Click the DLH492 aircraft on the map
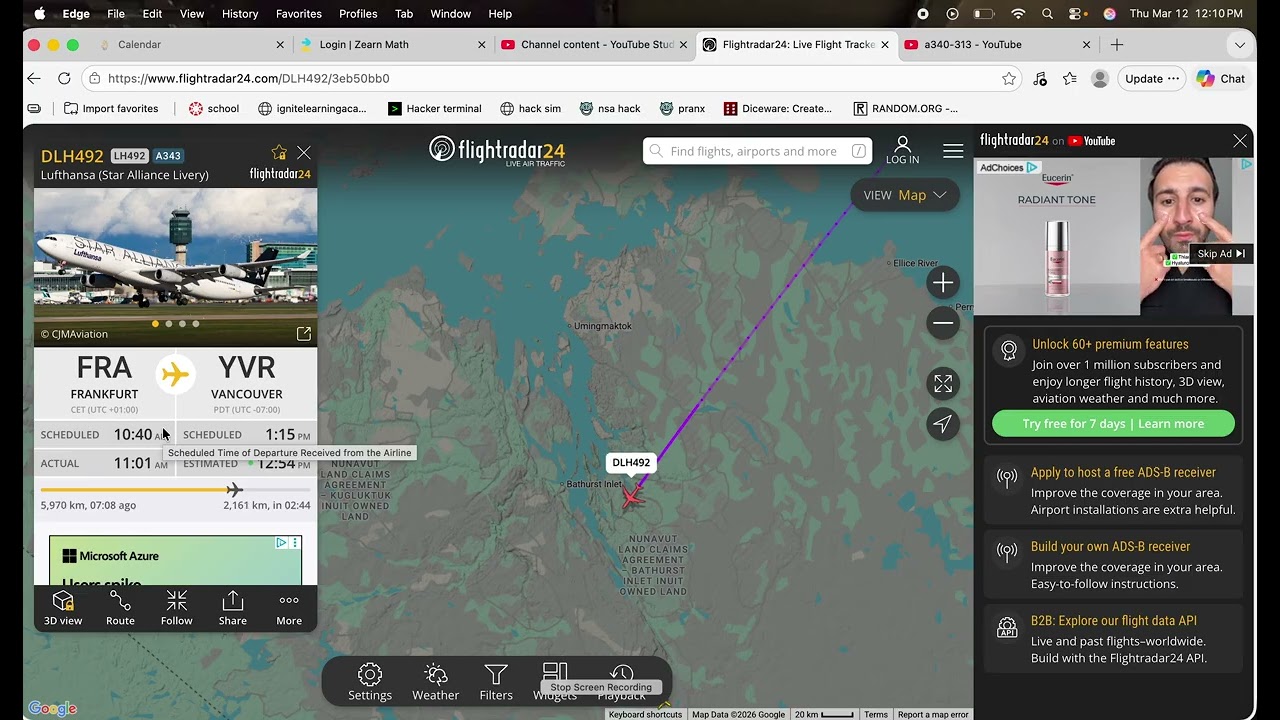This screenshot has width=1280, height=720. click(x=632, y=496)
